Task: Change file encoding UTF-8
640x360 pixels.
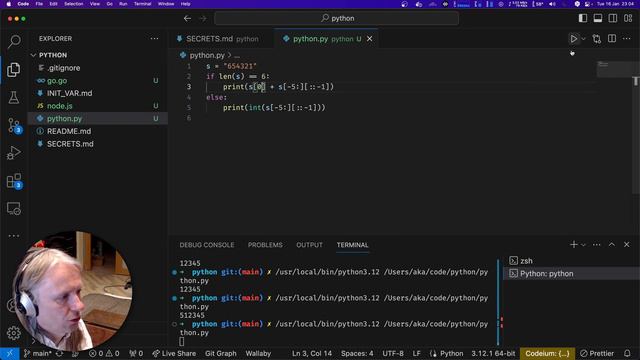Action: click(393, 353)
